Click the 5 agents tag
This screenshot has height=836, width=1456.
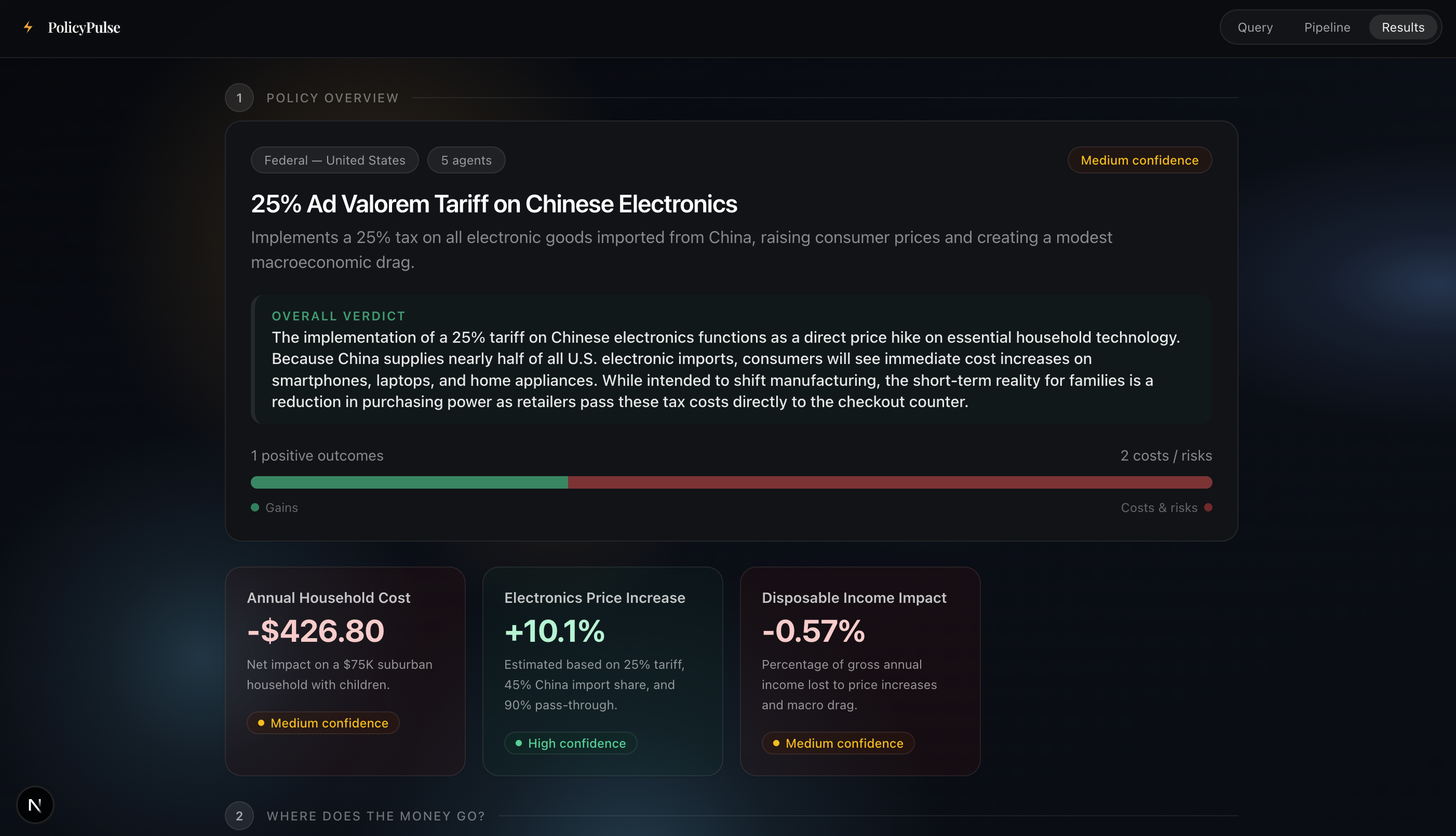click(466, 160)
